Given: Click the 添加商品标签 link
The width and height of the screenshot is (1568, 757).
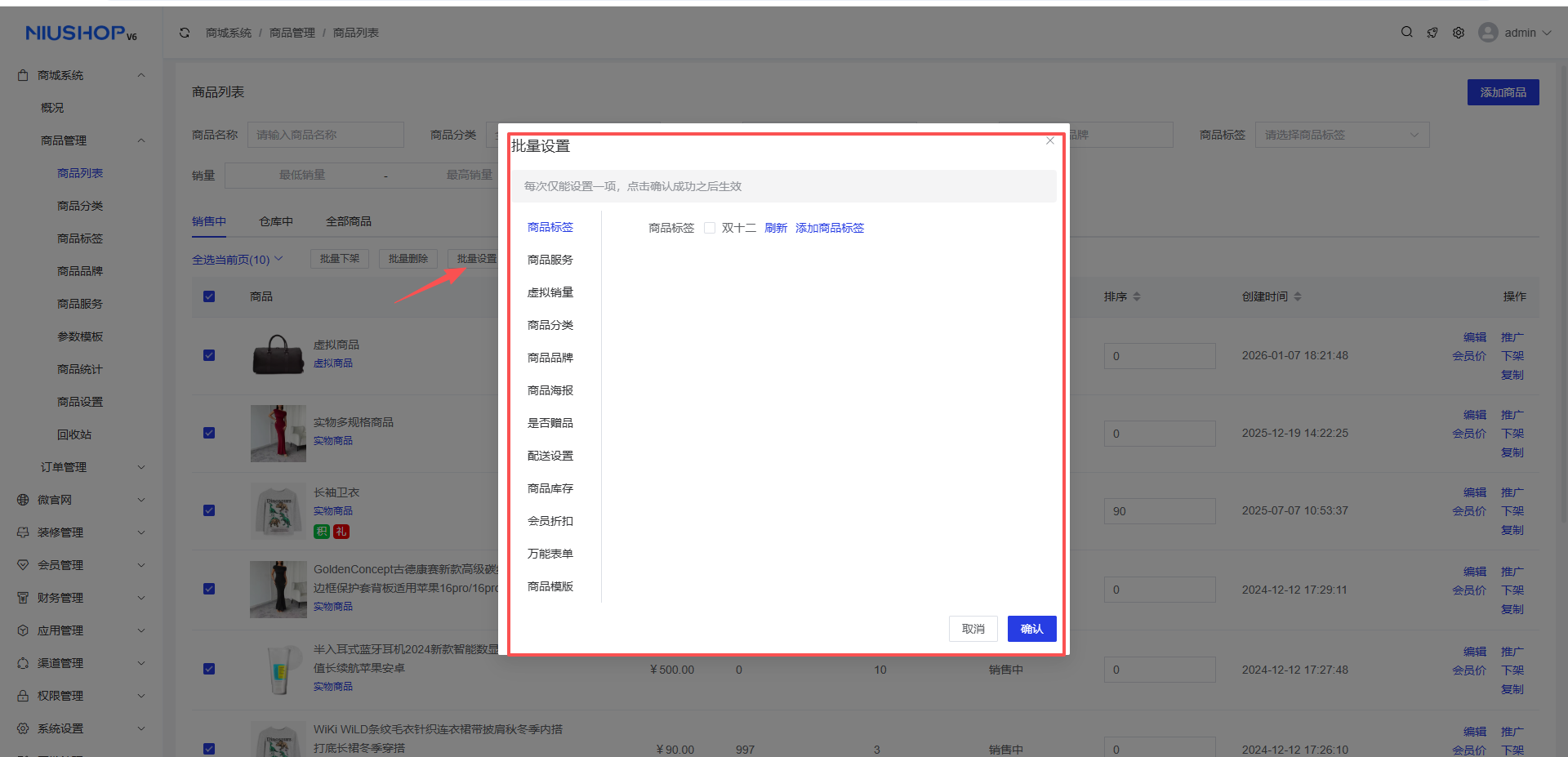Looking at the screenshot, I should tap(830, 228).
